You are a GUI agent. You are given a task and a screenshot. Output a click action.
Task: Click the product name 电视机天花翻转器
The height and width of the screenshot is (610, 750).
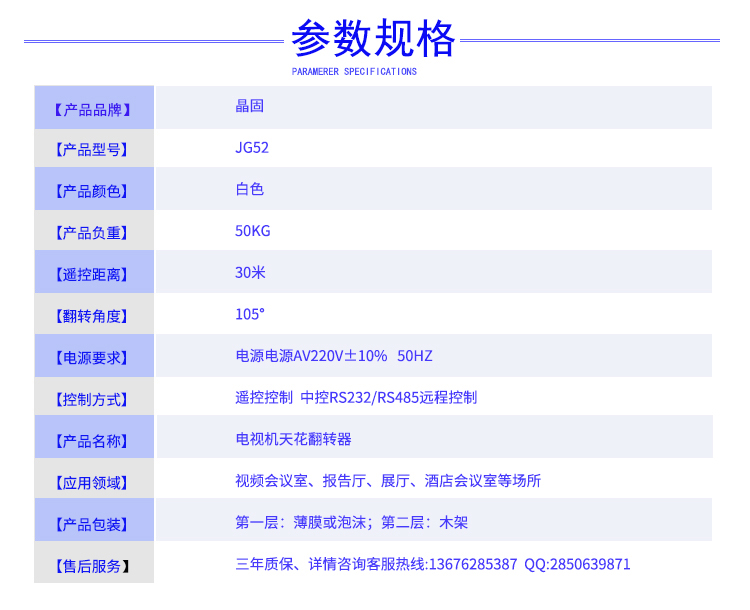coord(293,439)
